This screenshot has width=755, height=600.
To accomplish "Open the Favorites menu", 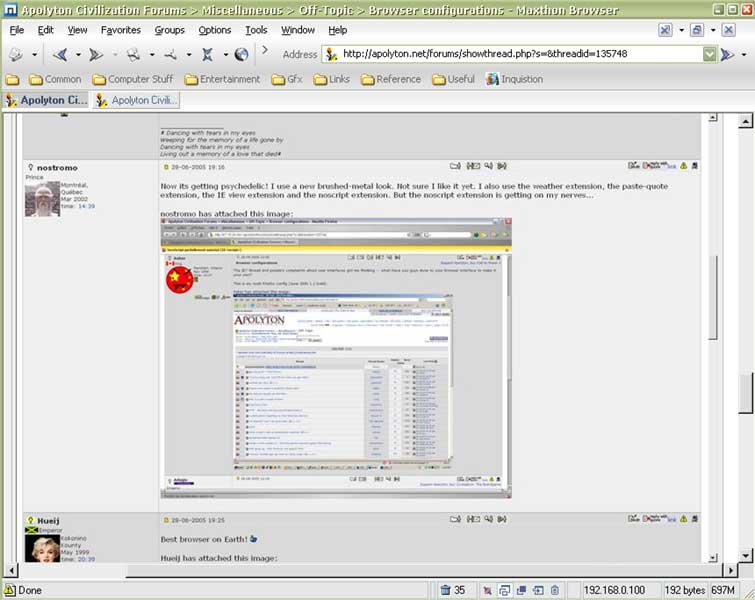I will 120,30.
